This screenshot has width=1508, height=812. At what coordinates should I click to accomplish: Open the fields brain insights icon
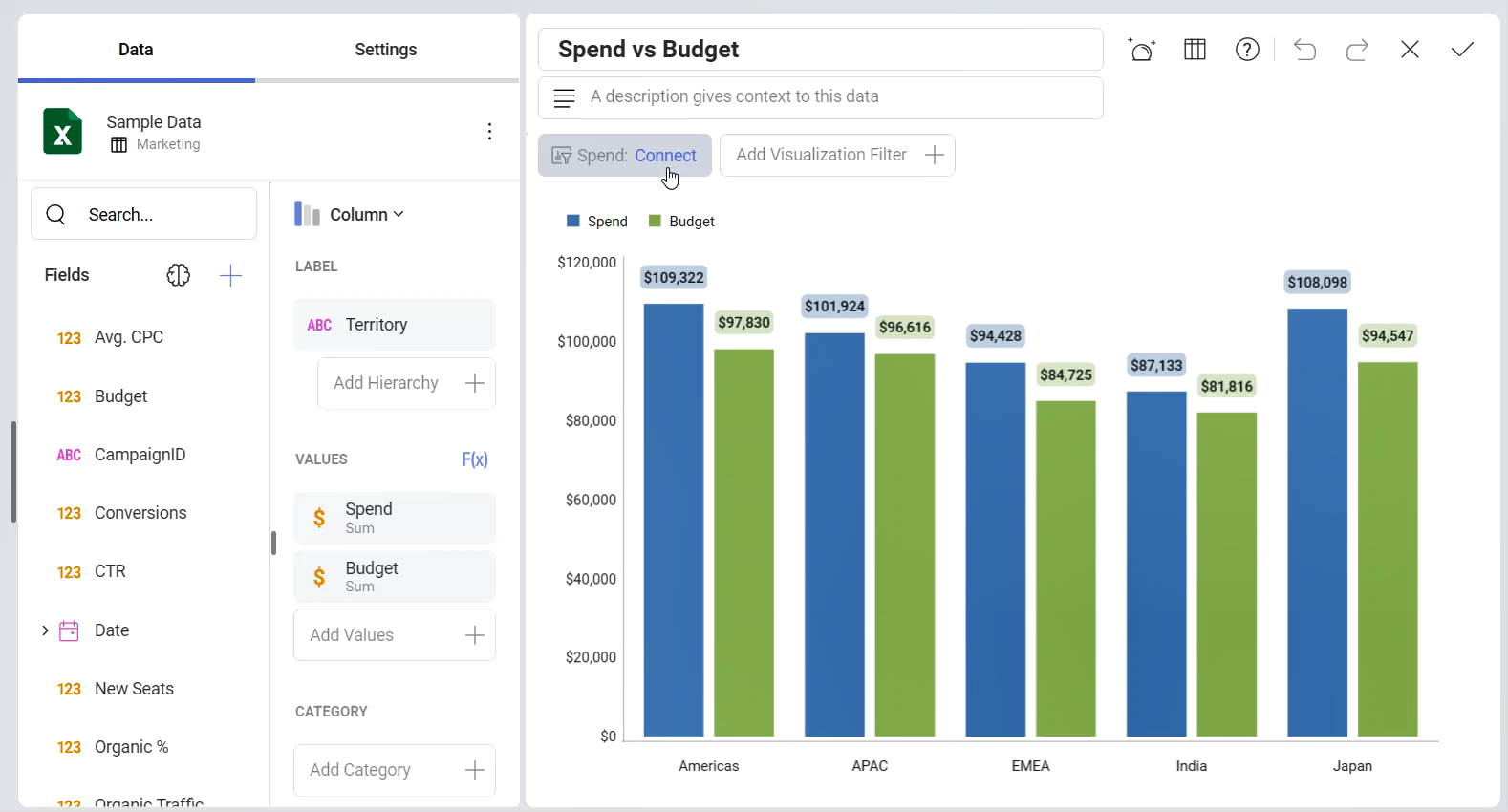178,275
